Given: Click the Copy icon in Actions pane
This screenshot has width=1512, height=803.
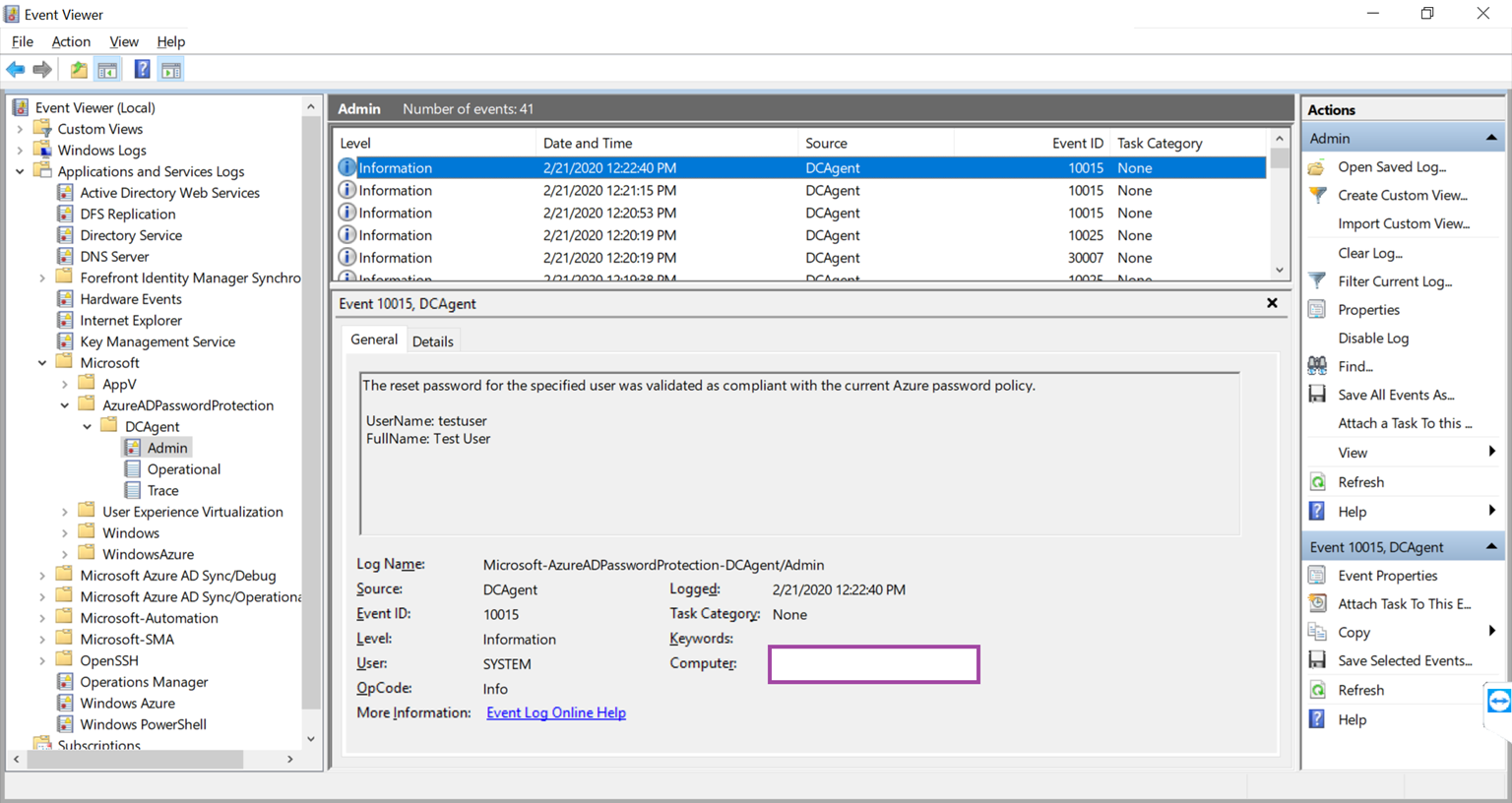Looking at the screenshot, I should [x=1317, y=632].
